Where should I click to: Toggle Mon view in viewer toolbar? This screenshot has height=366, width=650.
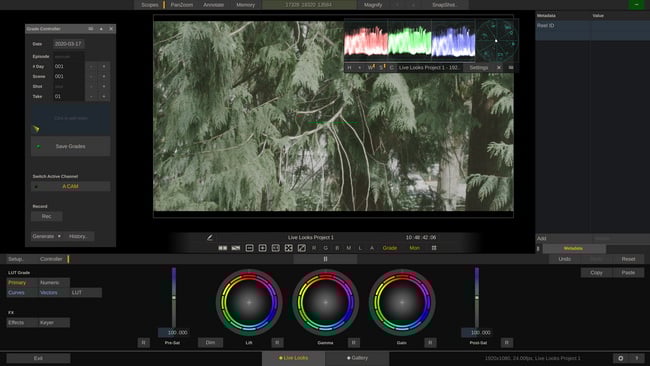click(415, 248)
